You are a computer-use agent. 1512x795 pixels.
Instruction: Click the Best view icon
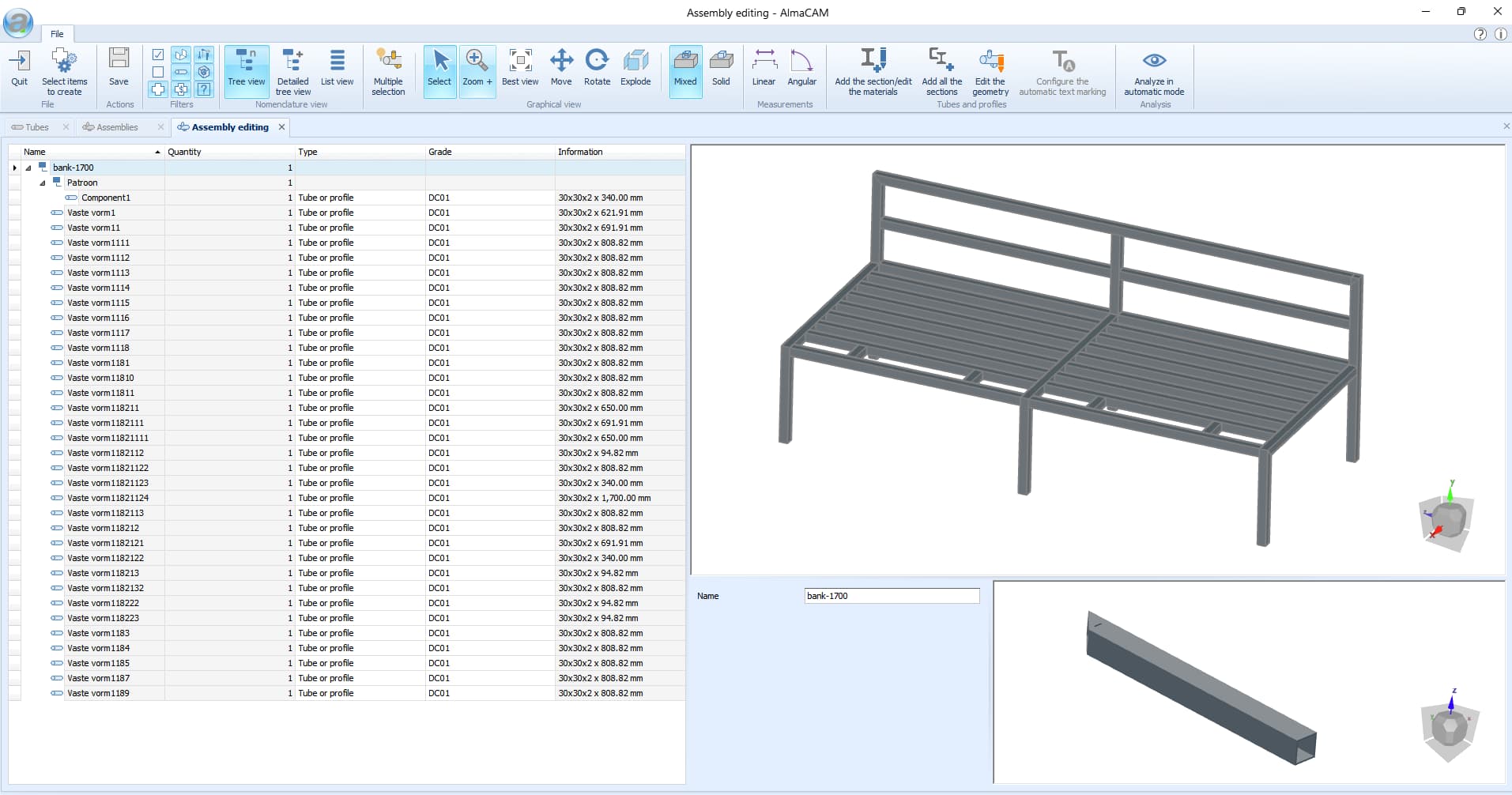pos(520,71)
